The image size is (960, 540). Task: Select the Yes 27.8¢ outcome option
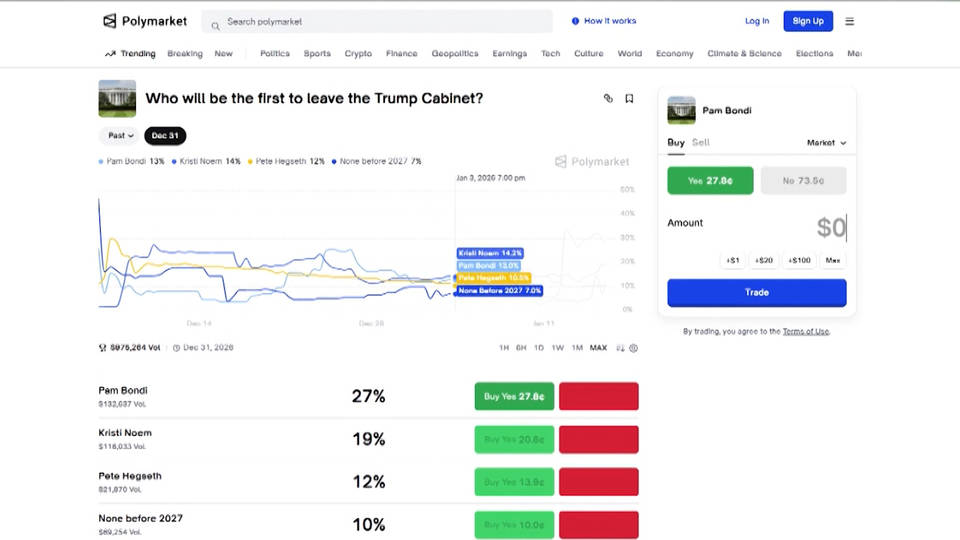click(710, 180)
